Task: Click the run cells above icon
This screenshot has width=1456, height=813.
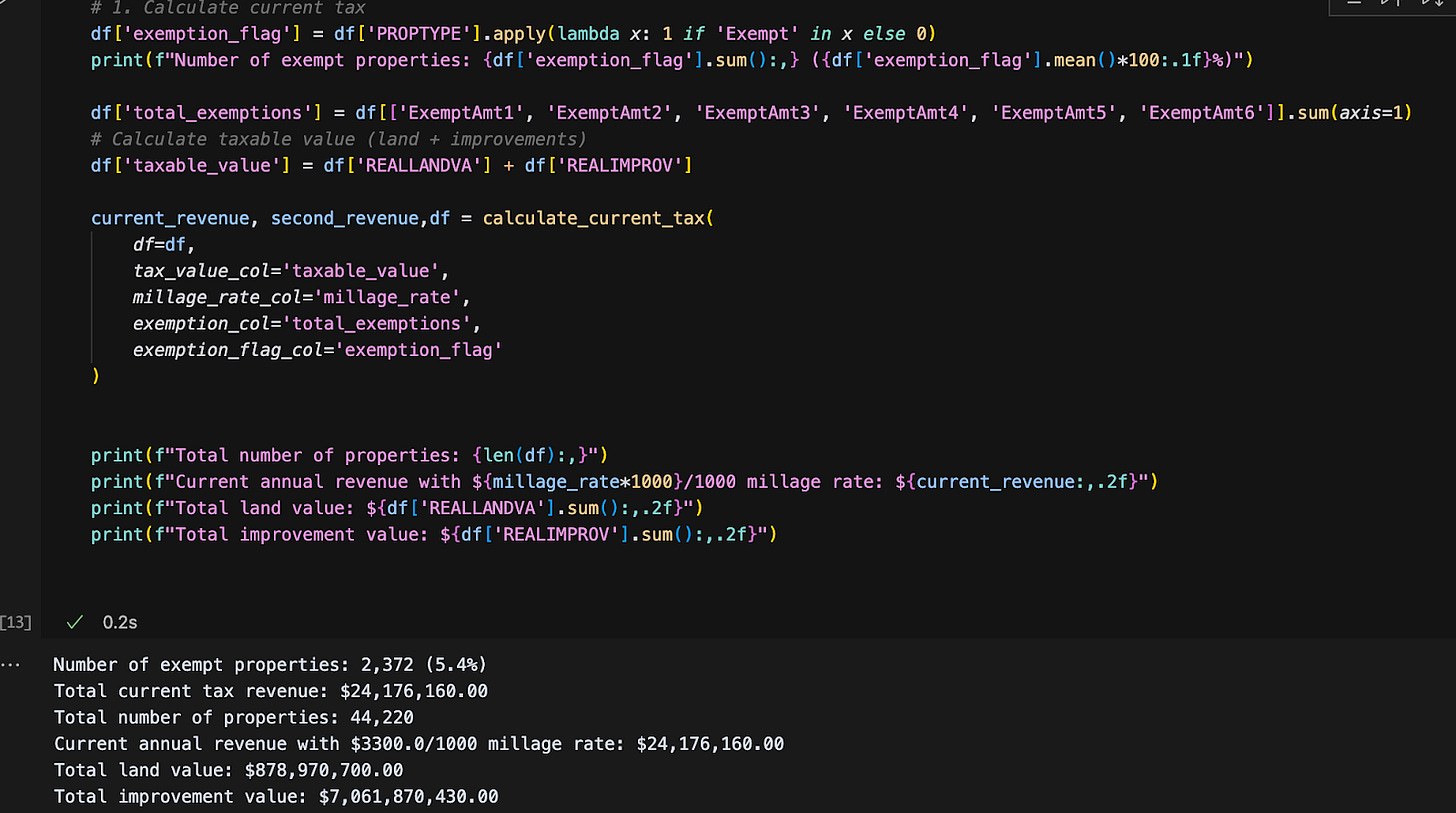Action: (1391, 4)
